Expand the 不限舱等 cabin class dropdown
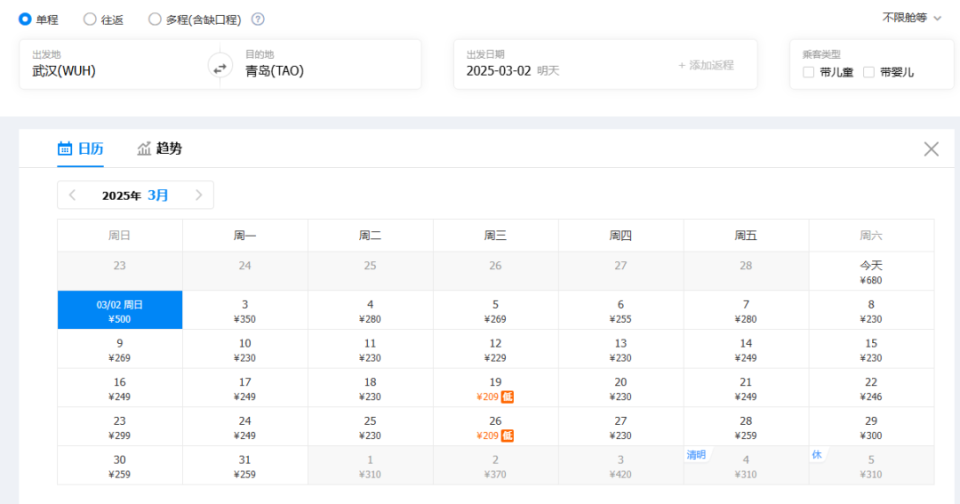 pyautogui.click(x=911, y=18)
